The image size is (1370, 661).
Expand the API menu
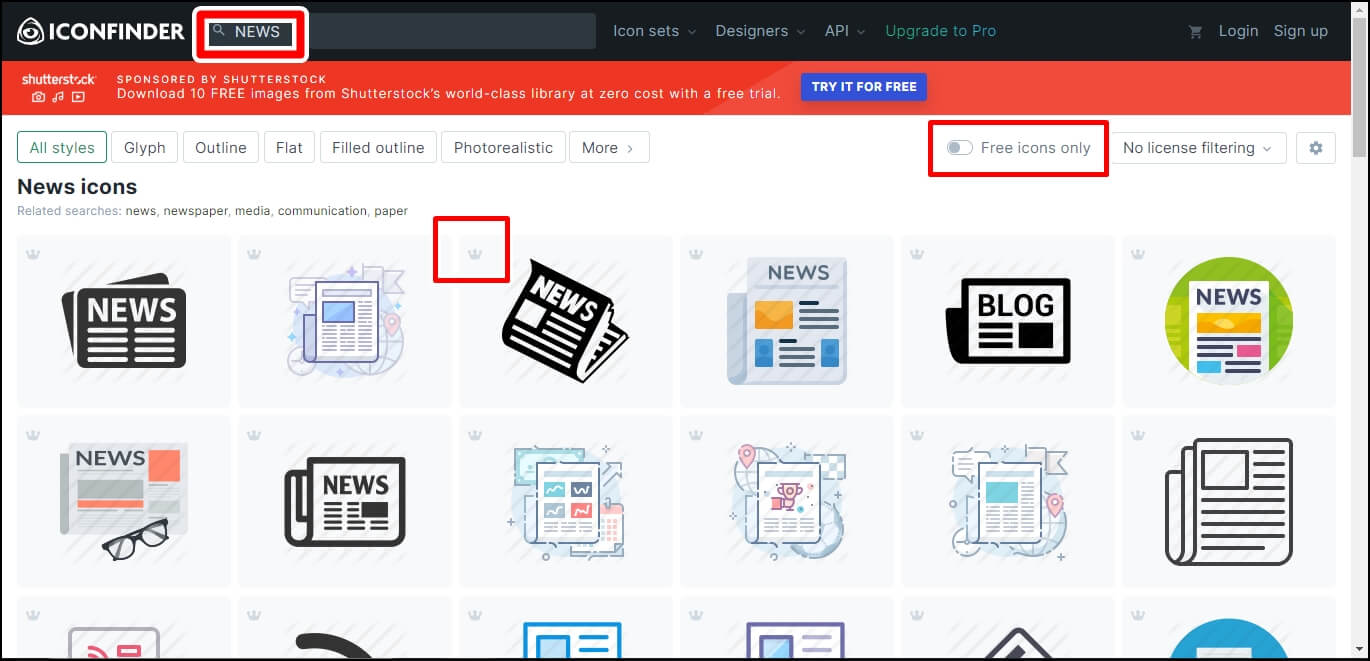tap(845, 31)
